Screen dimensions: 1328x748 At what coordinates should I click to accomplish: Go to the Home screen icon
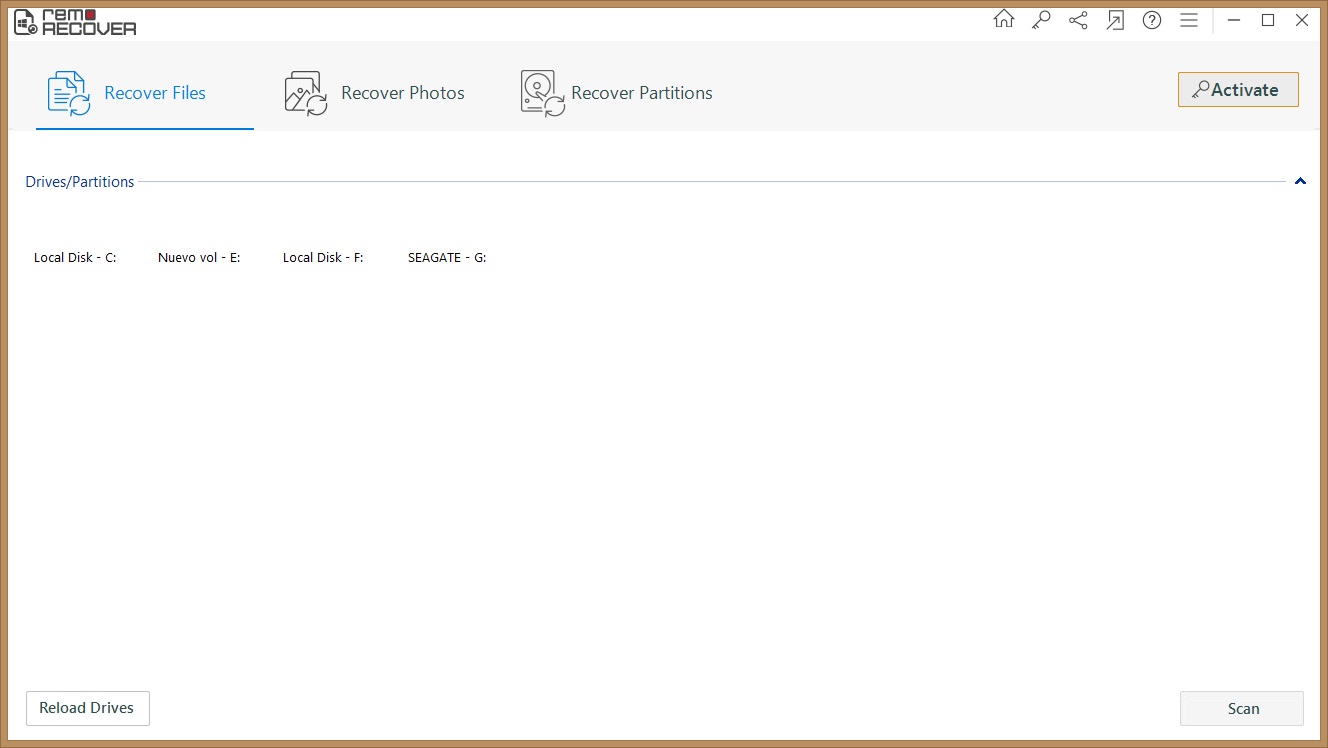pos(1003,20)
